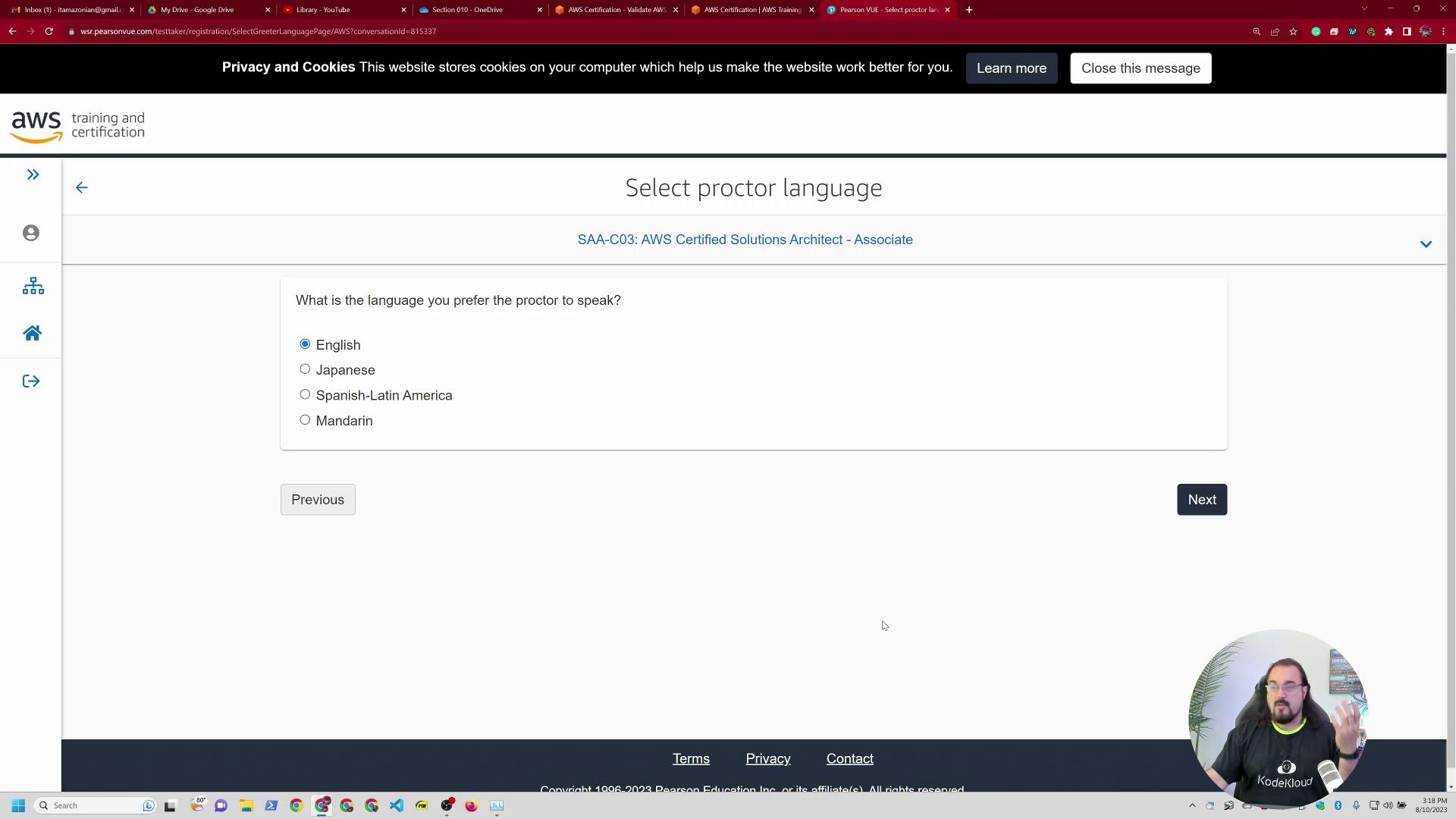Open the user profile icon in sidebar
The width and height of the screenshot is (1456, 819).
pos(31,233)
